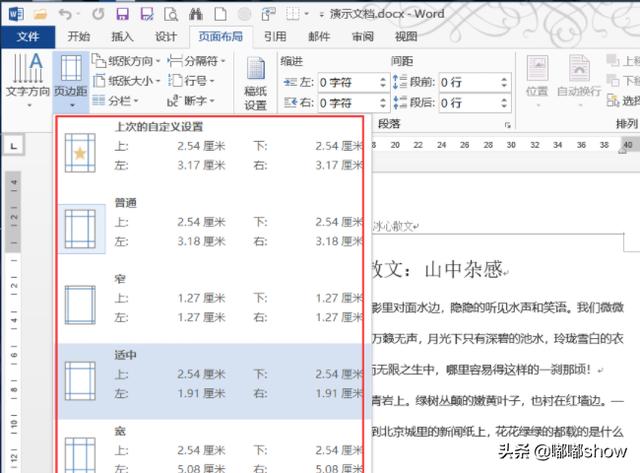Viewport: 640px width, 473px height.
Task: Expand Columns (分栏) dropdown
Action: pyautogui.click(x=116, y=100)
